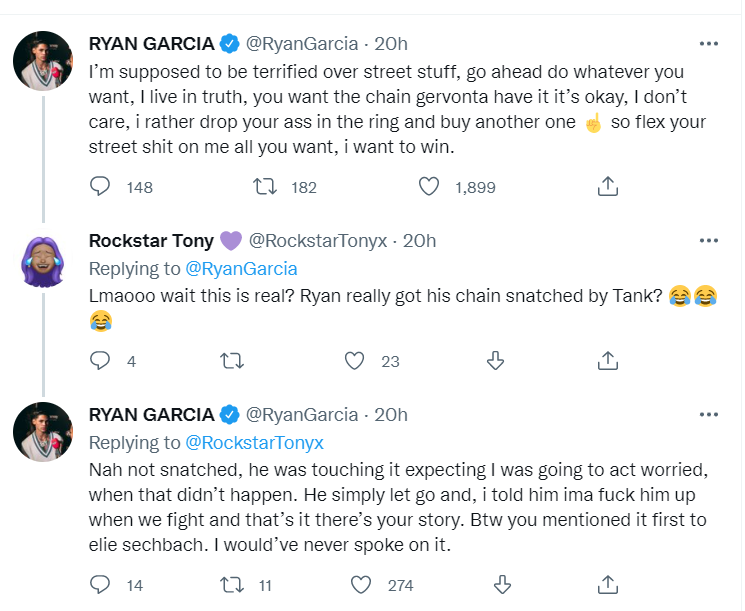Screen dimensions: 745x611
Task: Download arrow icon on Rockstar Tony's tweet
Action: click(x=495, y=361)
